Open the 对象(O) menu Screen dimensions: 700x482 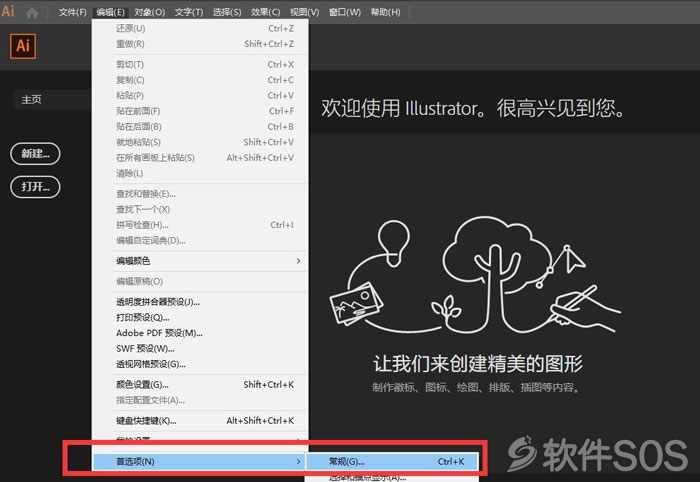[150, 12]
